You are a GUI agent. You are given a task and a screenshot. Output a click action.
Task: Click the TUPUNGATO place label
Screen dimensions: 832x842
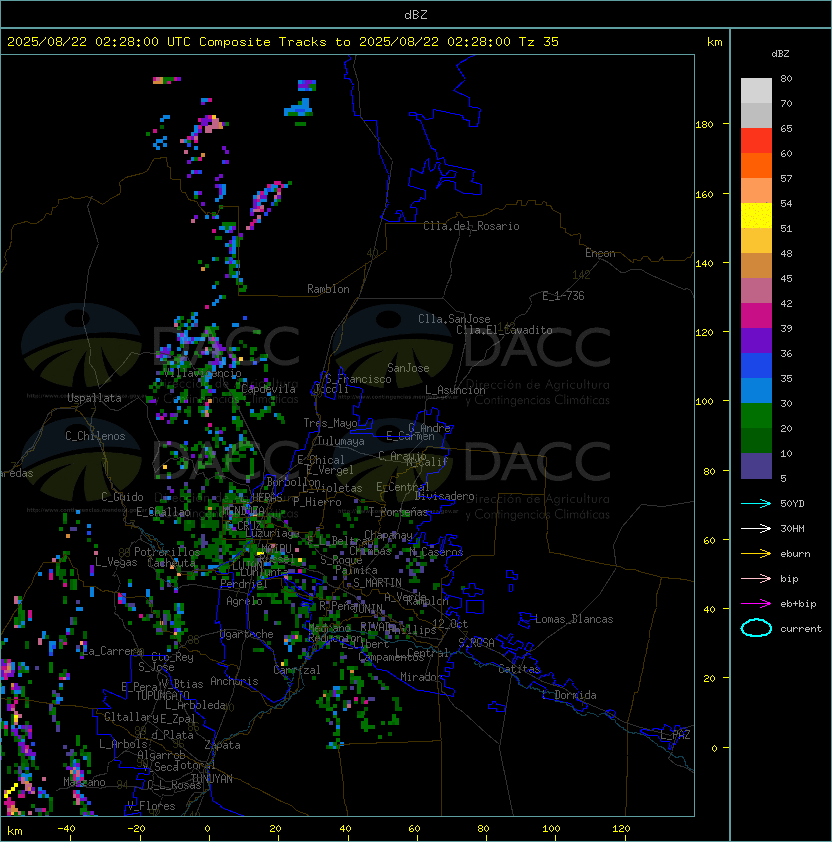(x=162, y=696)
